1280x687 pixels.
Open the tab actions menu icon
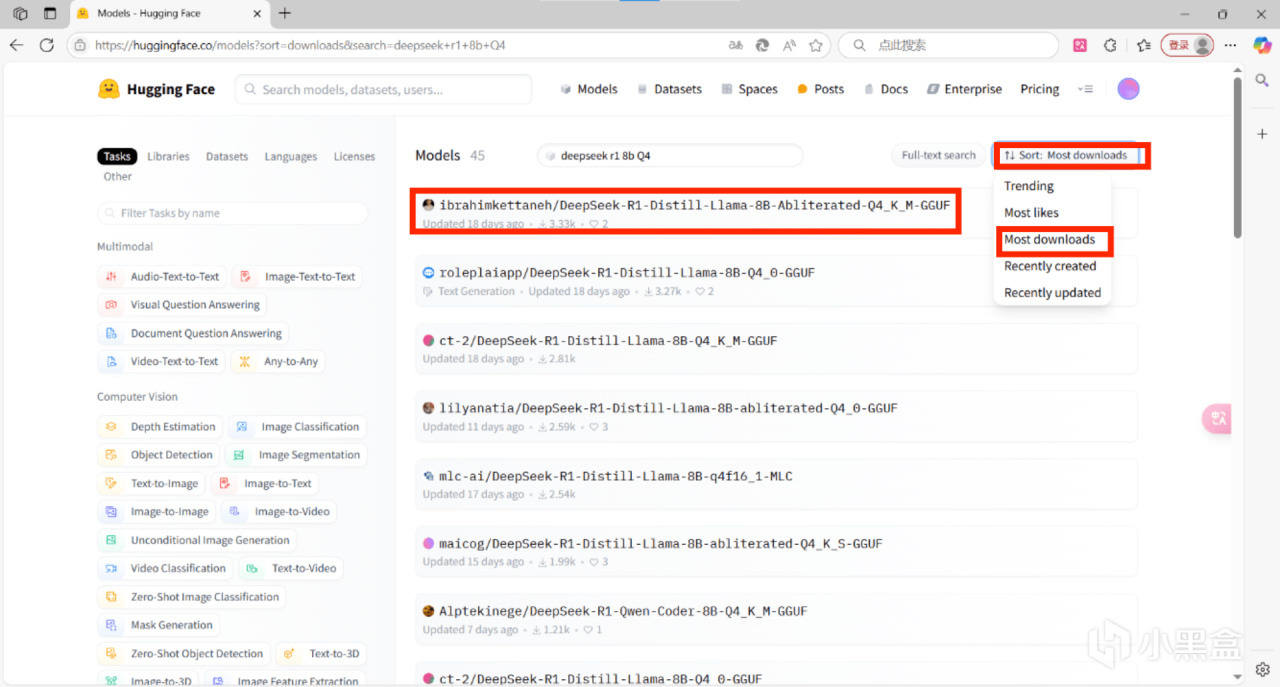tap(50, 13)
